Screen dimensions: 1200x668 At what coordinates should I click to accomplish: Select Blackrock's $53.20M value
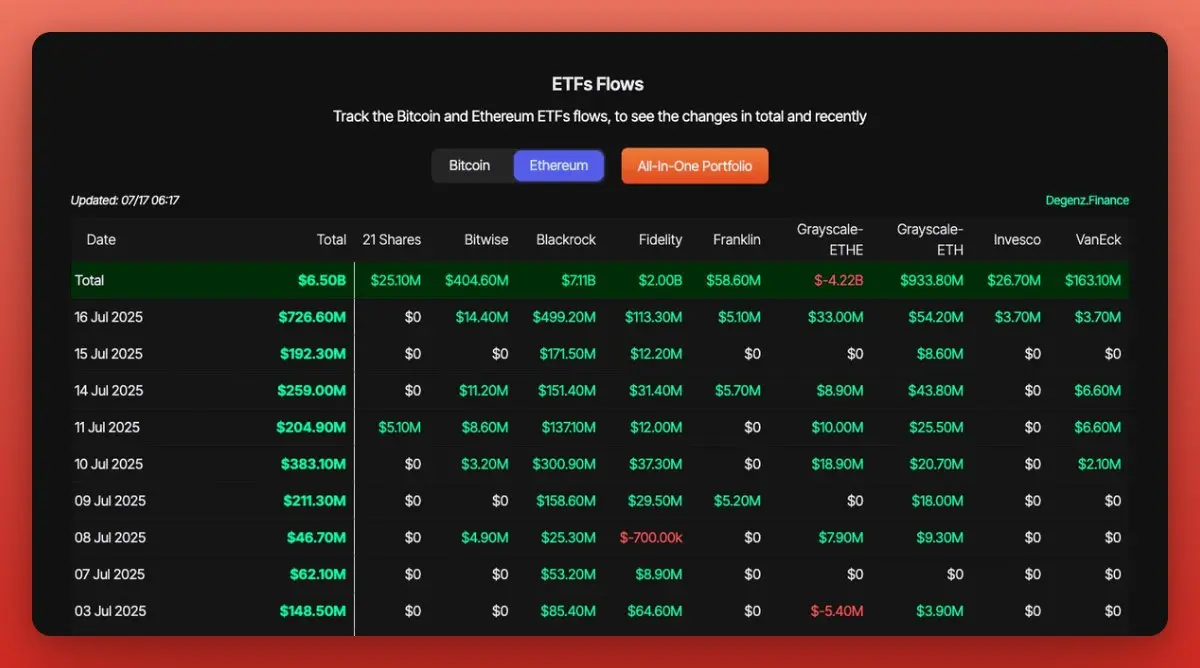(570, 574)
